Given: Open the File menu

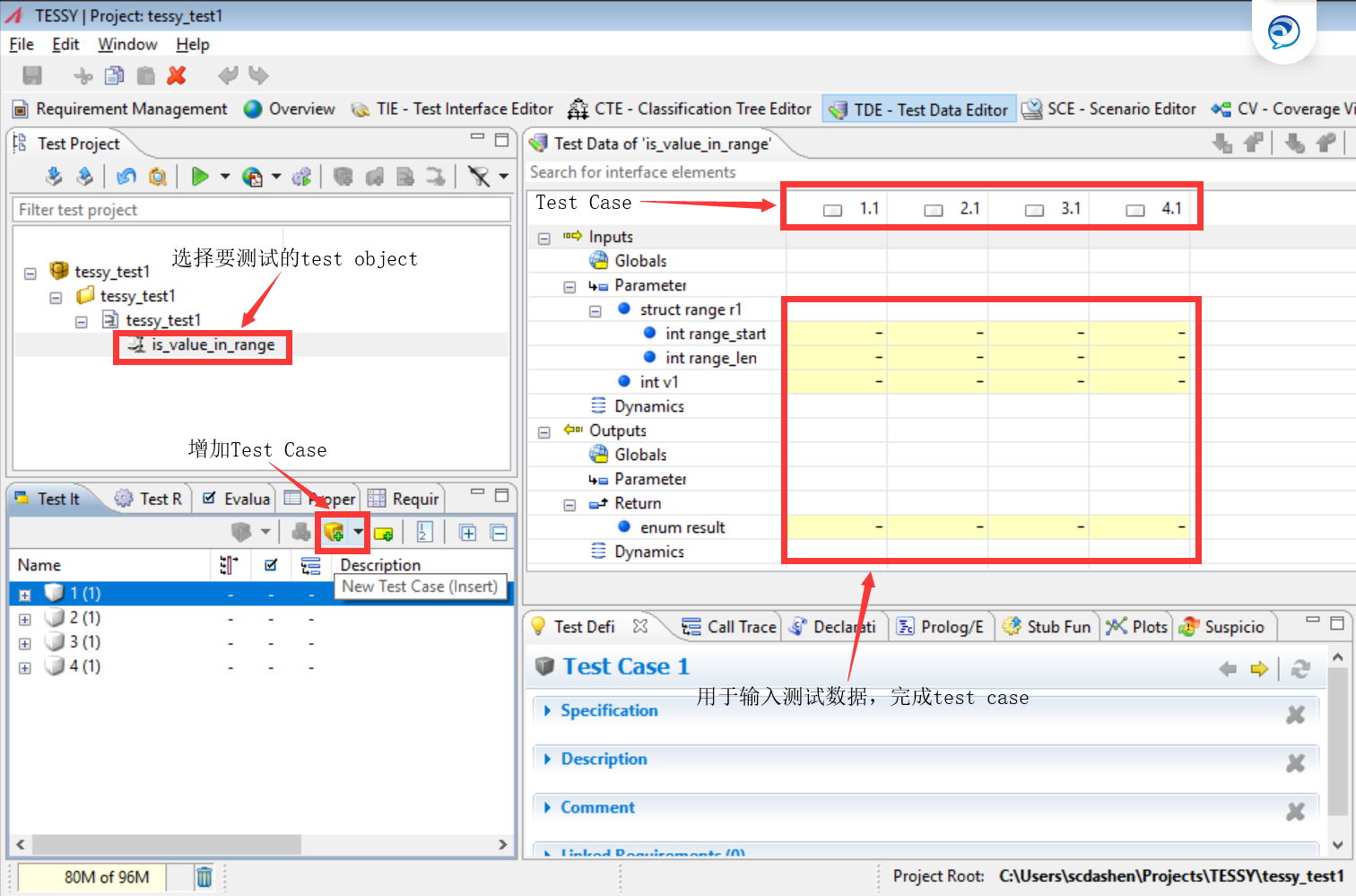Looking at the screenshot, I should coord(22,45).
